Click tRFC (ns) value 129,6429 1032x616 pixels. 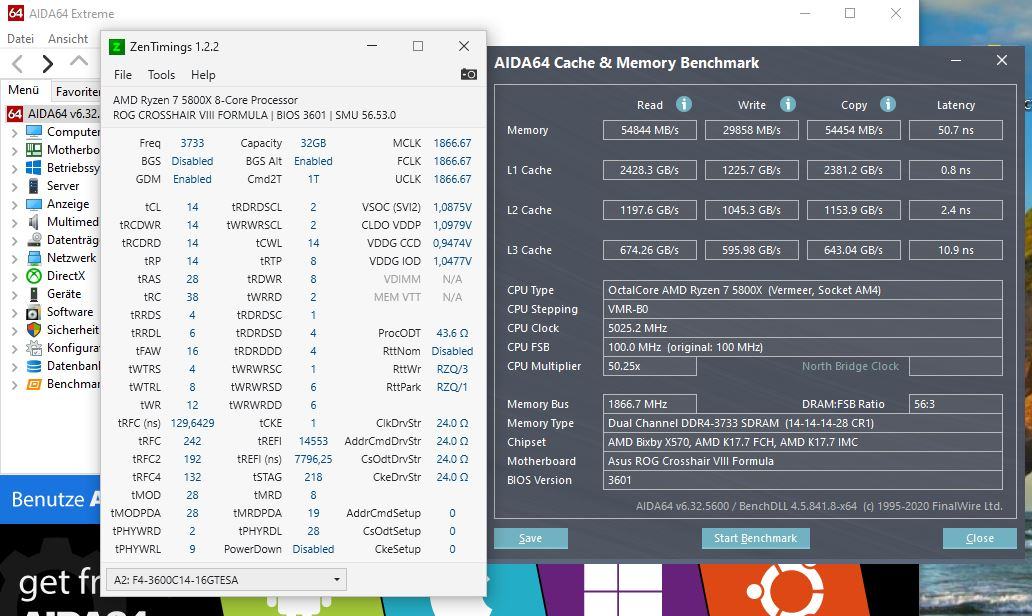[192, 423]
